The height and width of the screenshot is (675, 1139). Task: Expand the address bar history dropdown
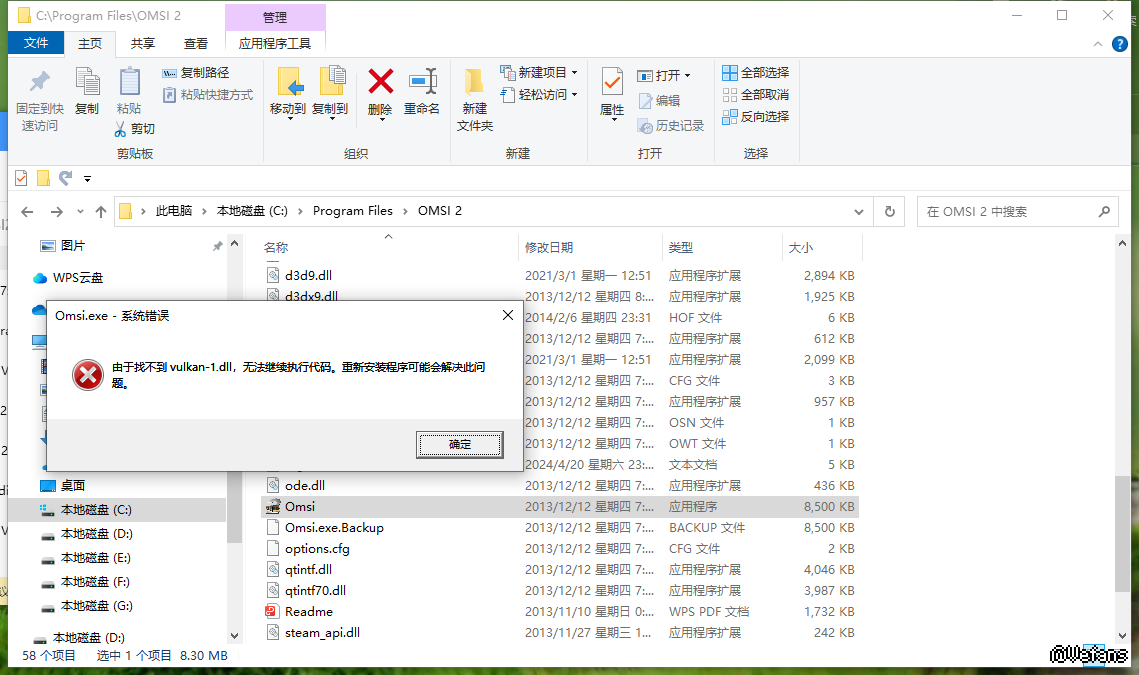coord(859,211)
